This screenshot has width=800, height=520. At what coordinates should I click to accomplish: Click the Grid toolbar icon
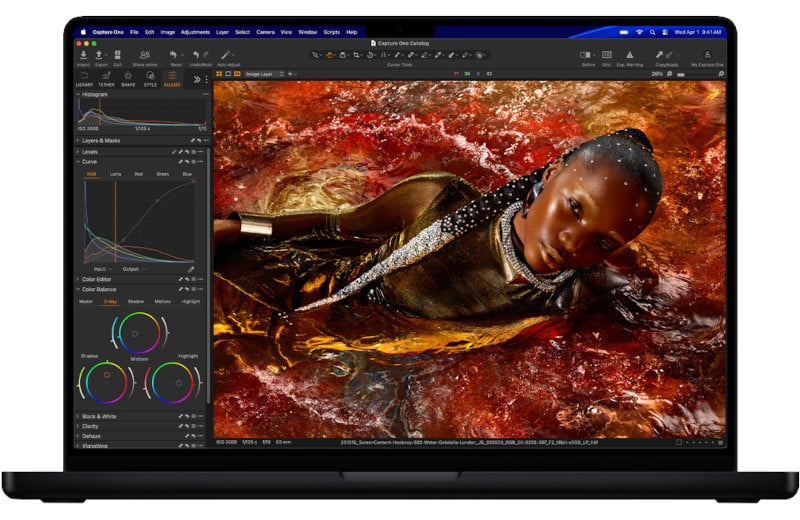607,55
